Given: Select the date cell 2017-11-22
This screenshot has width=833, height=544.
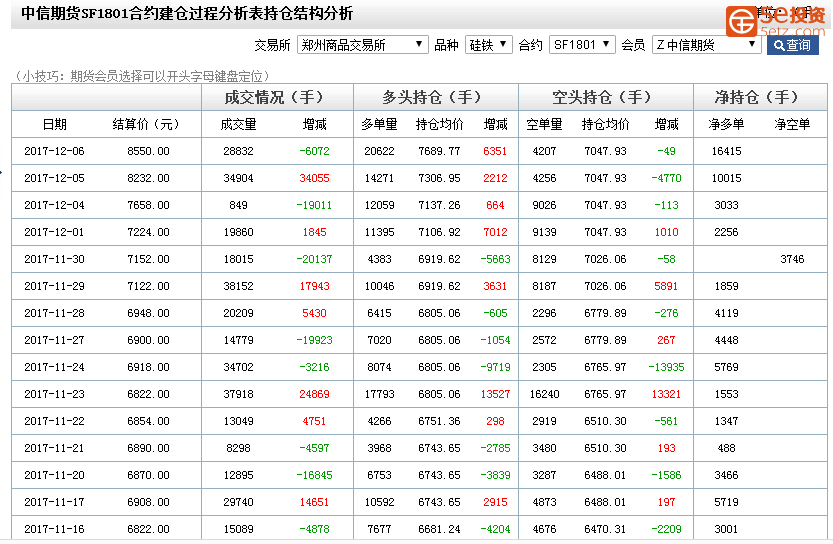Looking at the screenshot, I should pyautogui.click(x=54, y=421).
